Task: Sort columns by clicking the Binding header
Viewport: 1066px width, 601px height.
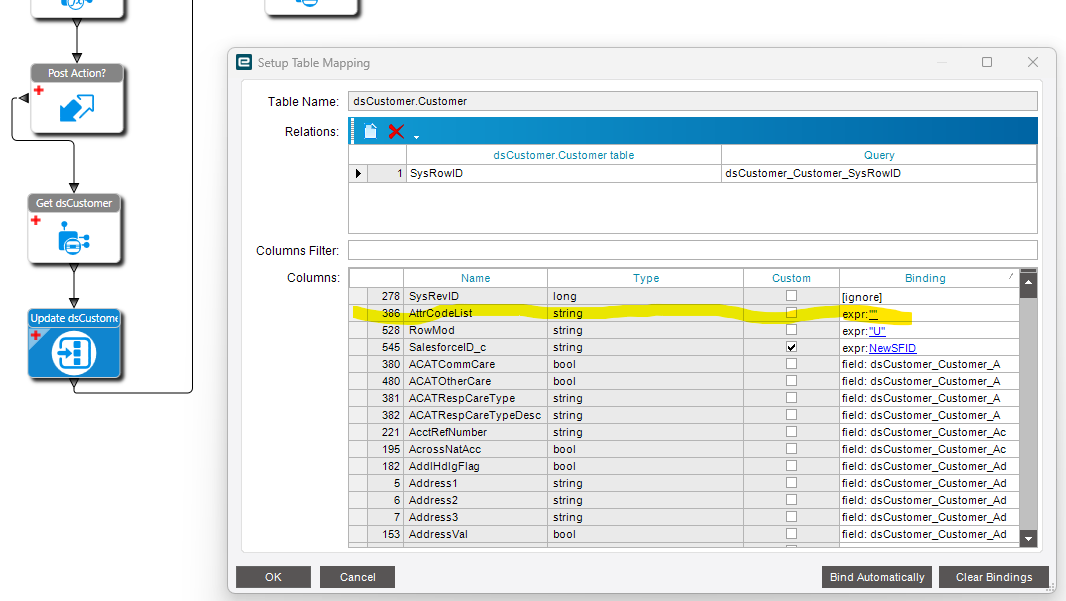Action: click(925, 278)
